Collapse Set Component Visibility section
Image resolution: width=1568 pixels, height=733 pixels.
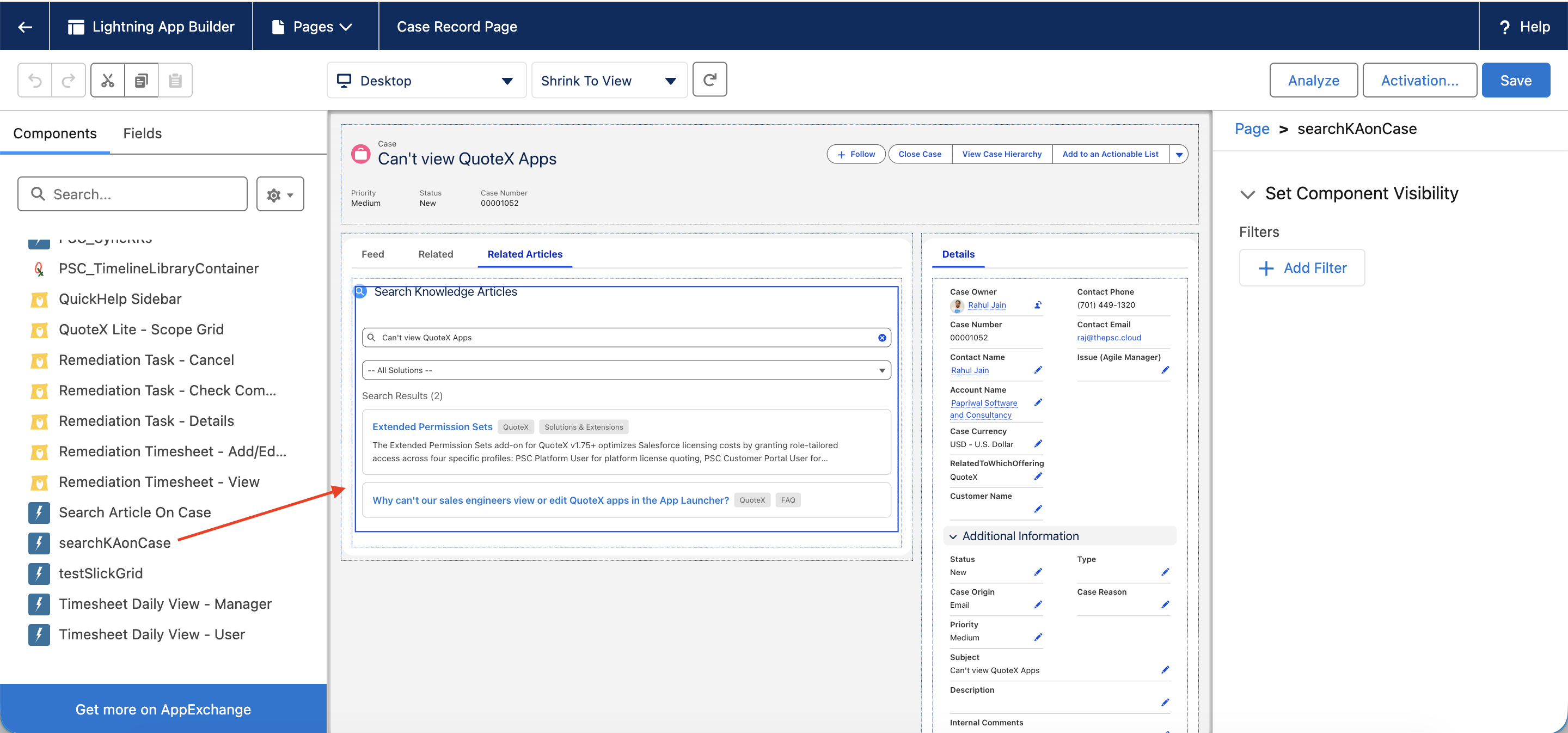click(1248, 194)
